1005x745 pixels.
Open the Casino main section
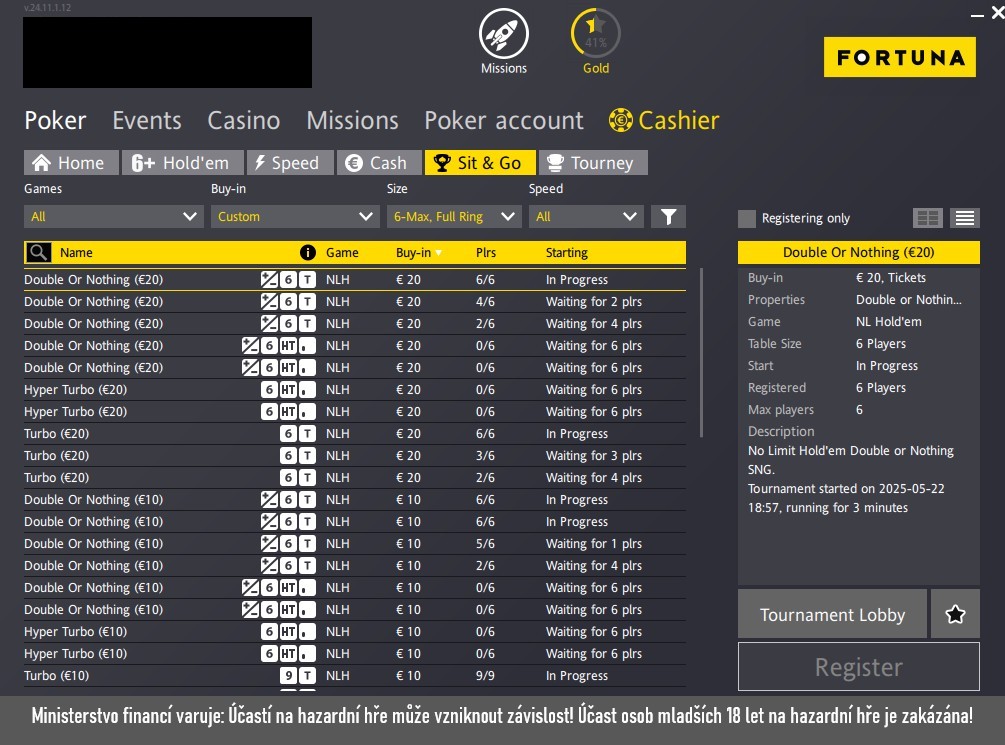[x=244, y=121]
